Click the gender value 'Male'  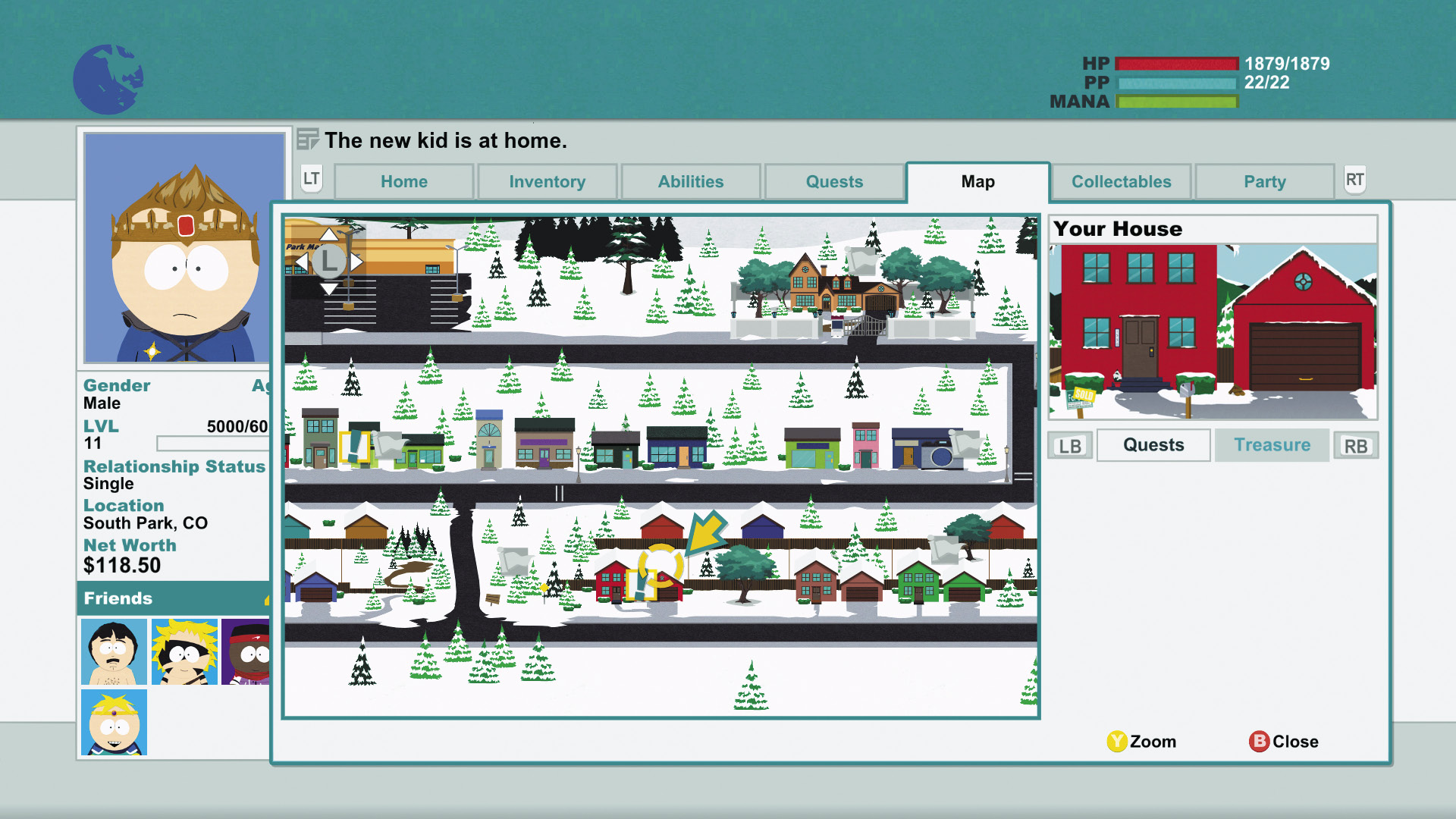102,403
